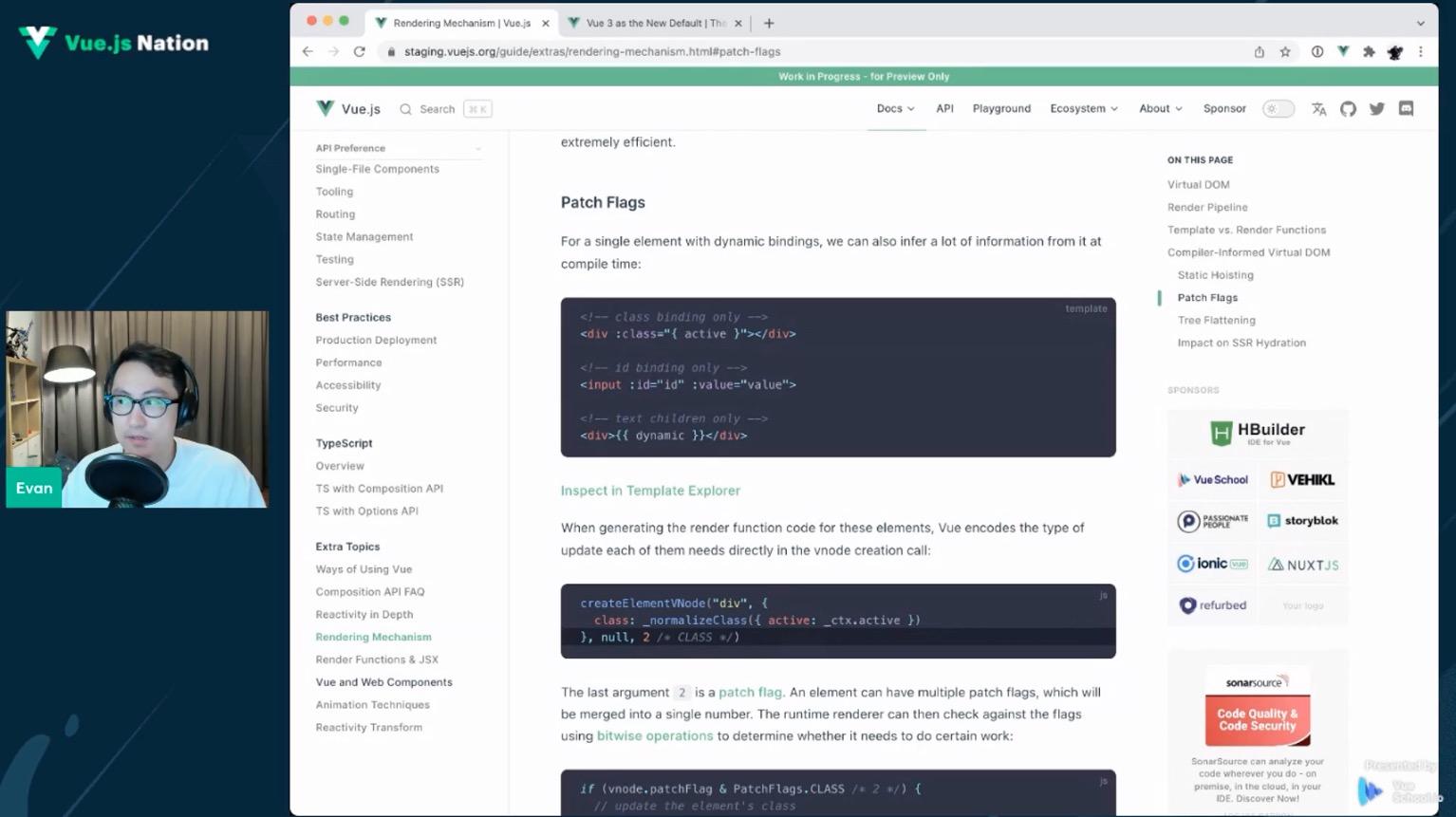The width and height of the screenshot is (1456, 817).
Task: Reload the page
Action: pyautogui.click(x=359, y=52)
